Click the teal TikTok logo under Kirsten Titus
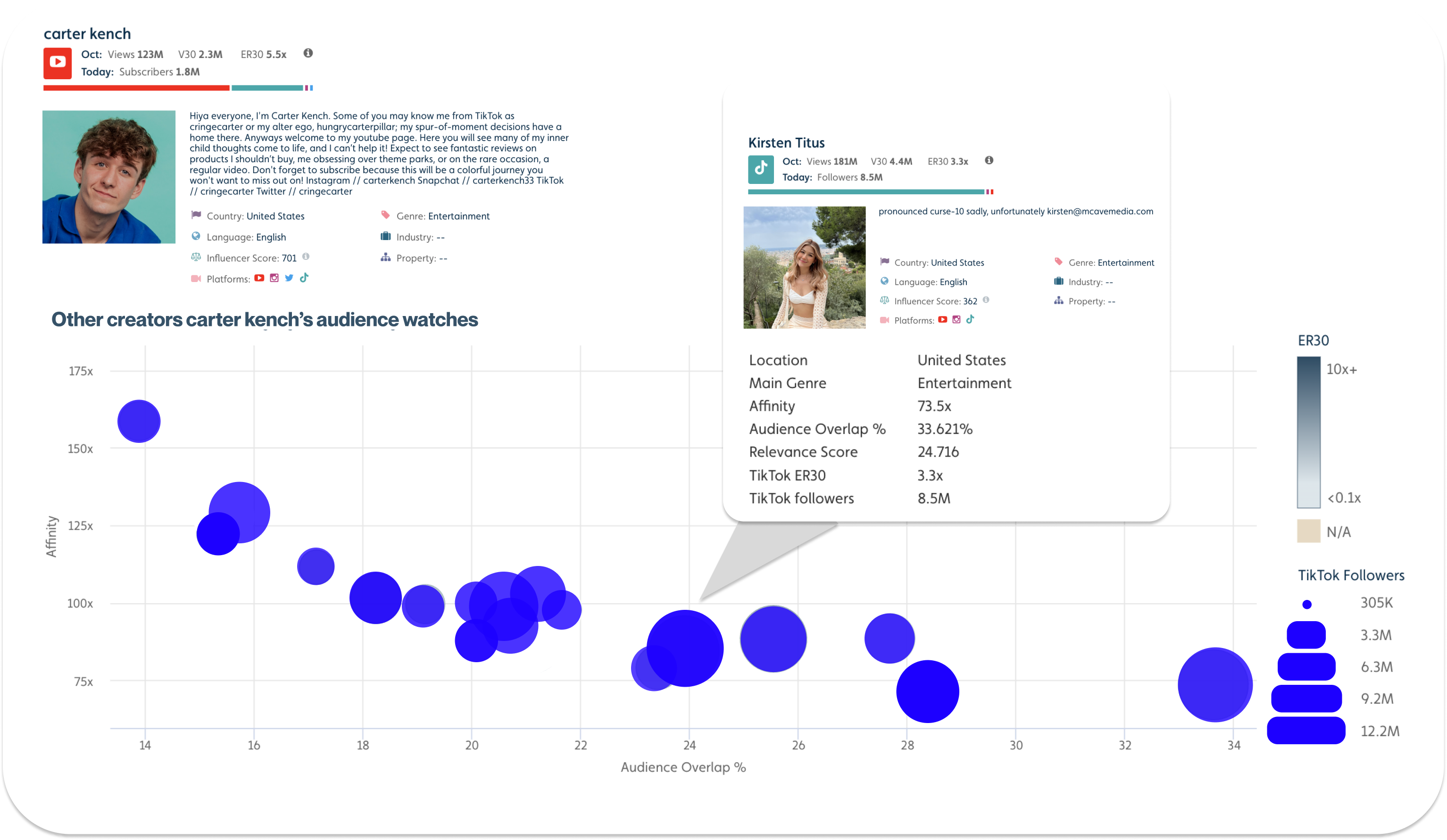Viewport: 1447px width, 840px height. pos(761,169)
